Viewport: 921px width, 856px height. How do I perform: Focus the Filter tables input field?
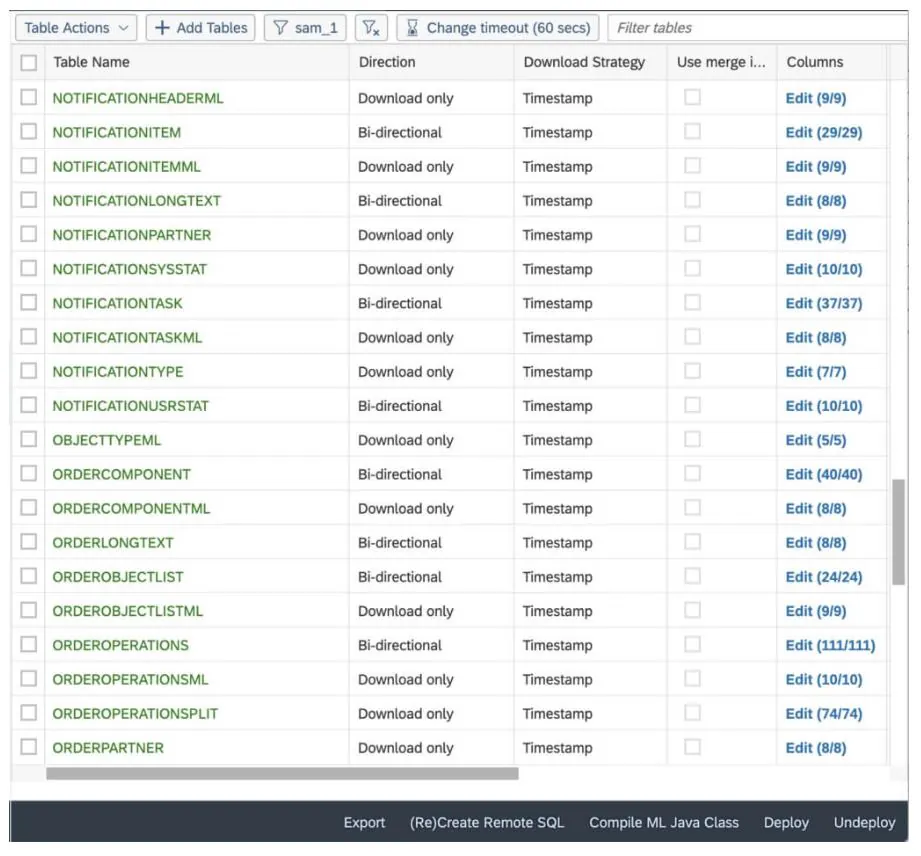click(758, 28)
